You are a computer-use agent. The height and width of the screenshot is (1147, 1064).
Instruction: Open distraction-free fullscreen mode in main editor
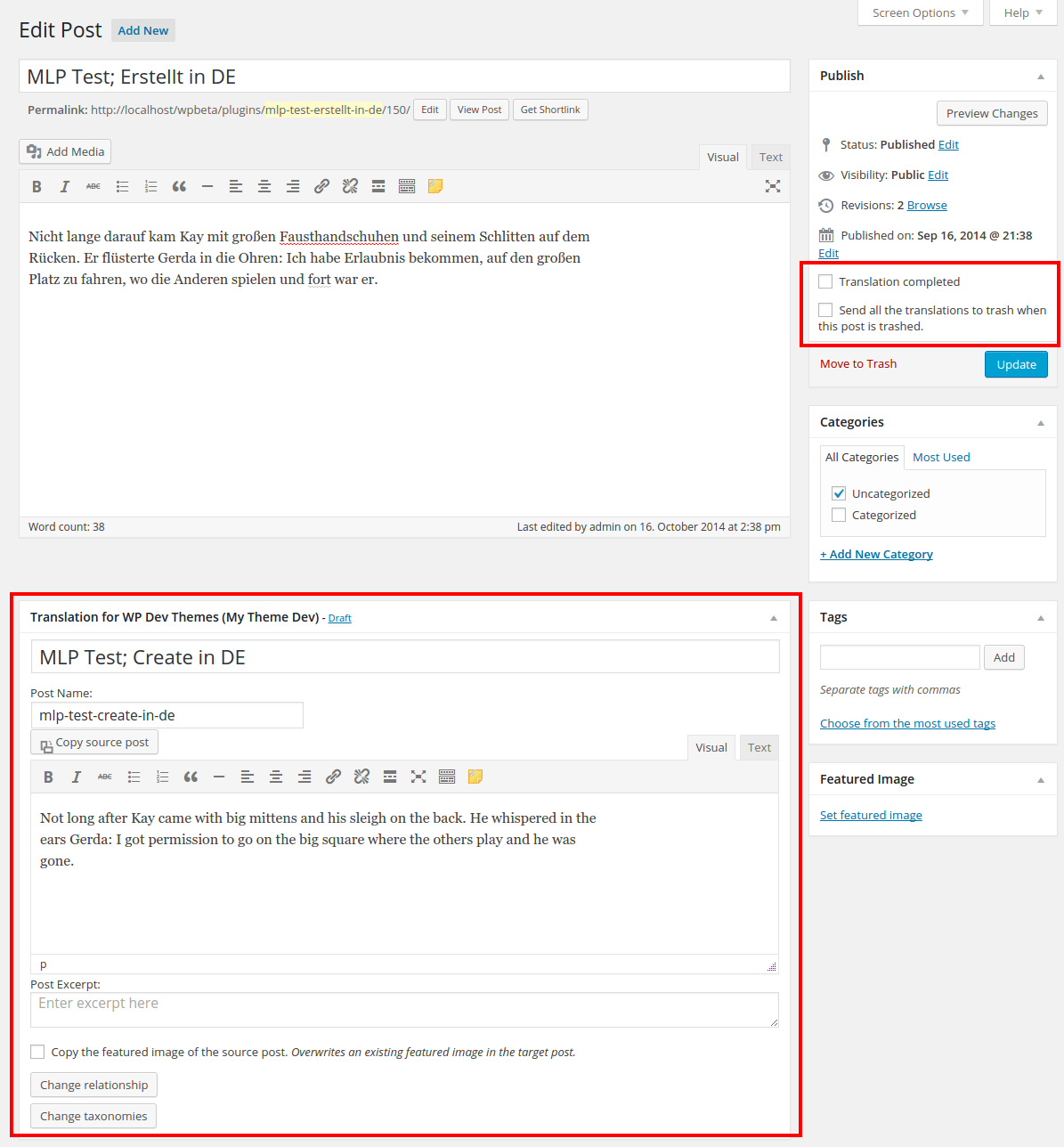[772, 186]
